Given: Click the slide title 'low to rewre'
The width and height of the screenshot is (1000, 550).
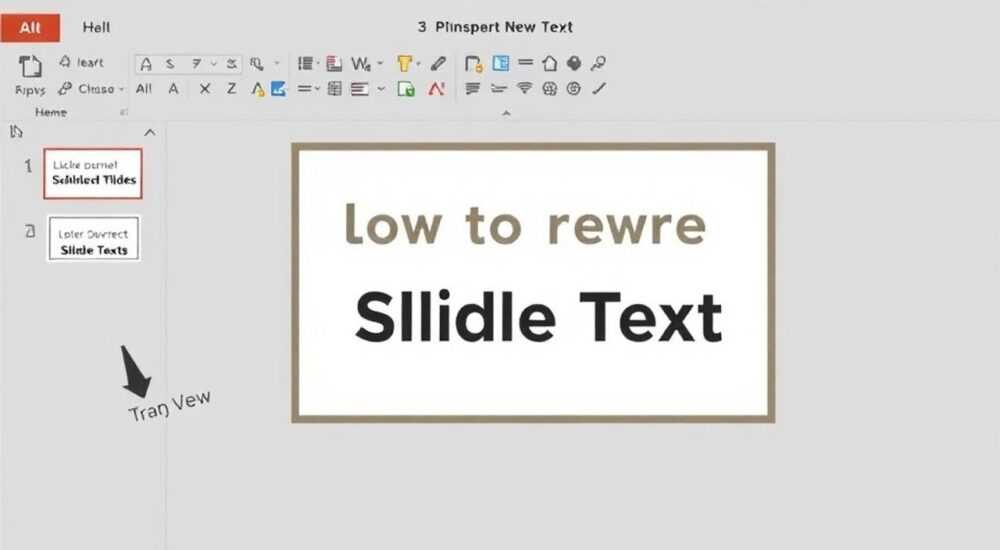Looking at the screenshot, I should click(525, 225).
